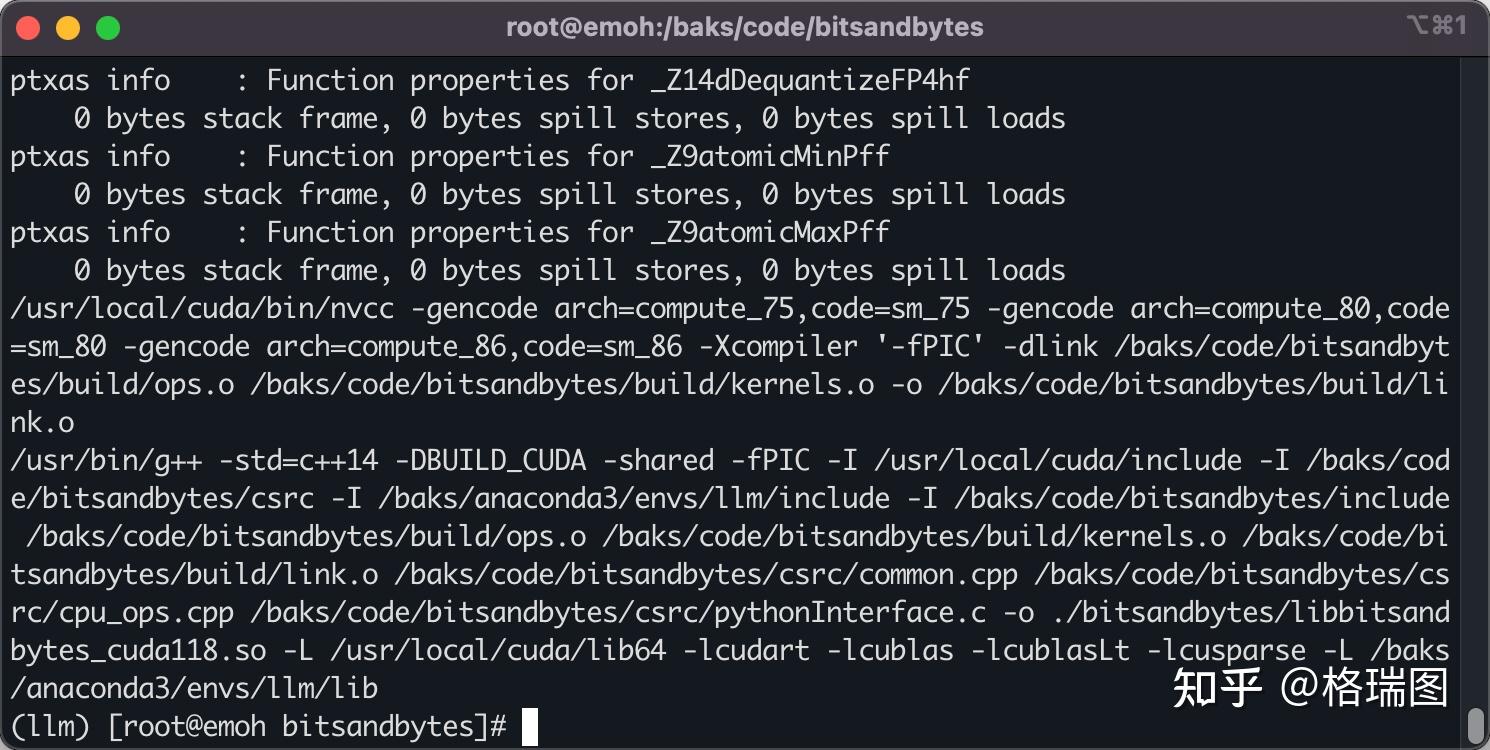Click the -lcusparse linker flag

pyautogui.click(x=1226, y=650)
